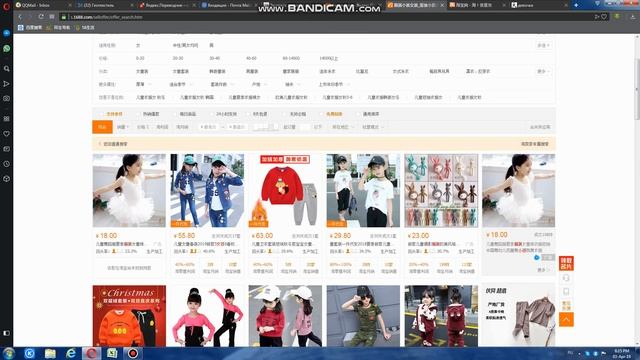Expand the 厚薄 attribute dropdown

pyautogui.click(x=143, y=84)
